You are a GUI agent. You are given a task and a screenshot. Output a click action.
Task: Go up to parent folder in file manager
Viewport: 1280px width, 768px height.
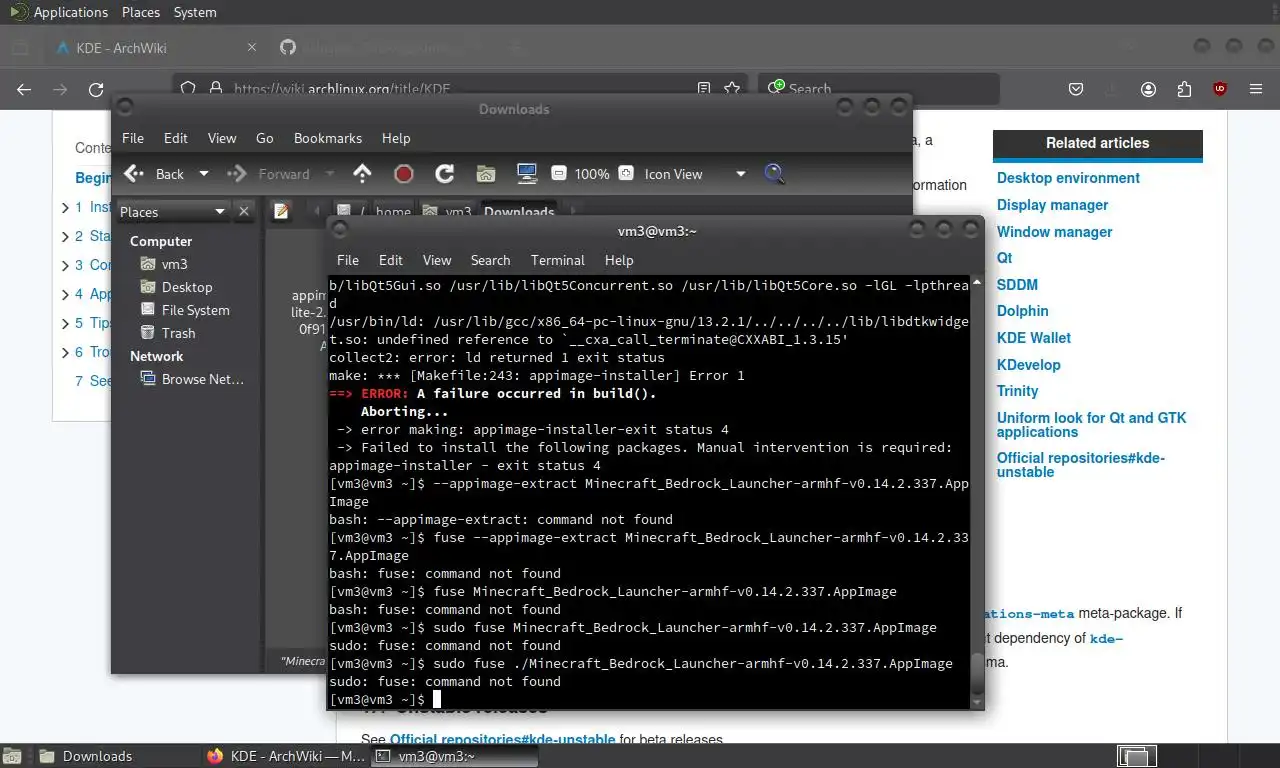[x=362, y=174]
